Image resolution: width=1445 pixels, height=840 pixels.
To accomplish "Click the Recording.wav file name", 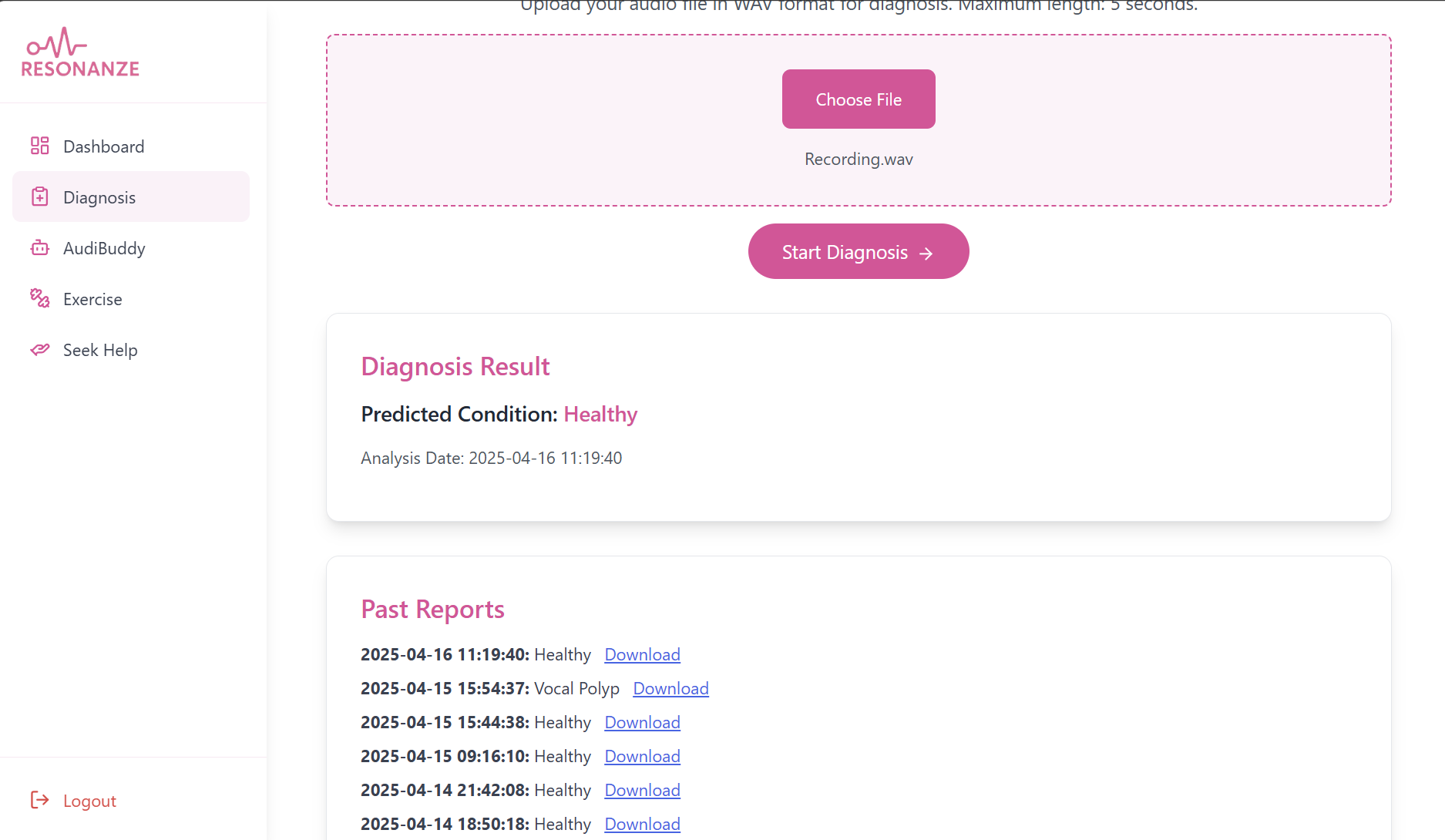I will tap(859, 160).
